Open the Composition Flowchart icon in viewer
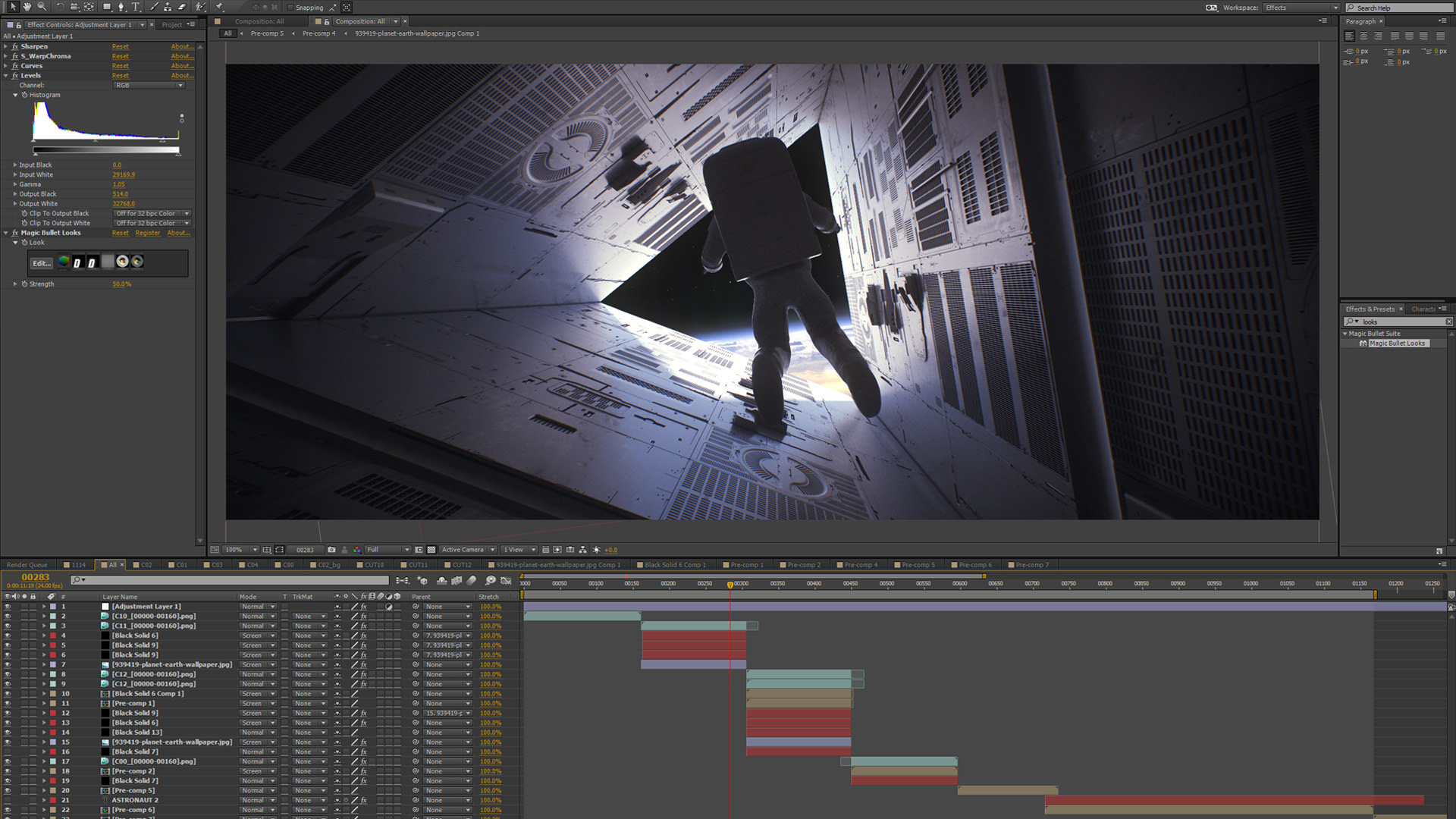Image resolution: width=1456 pixels, height=819 pixels. [583, 550]
